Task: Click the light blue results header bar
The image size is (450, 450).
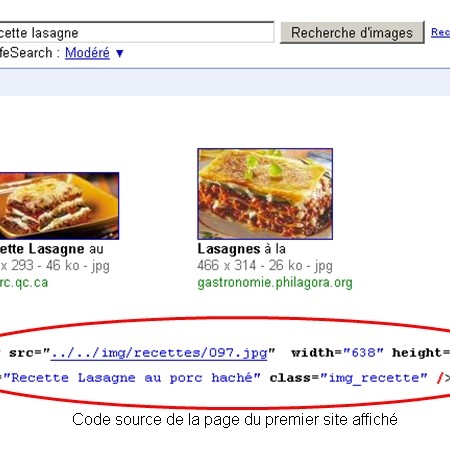Action: coord(225,82)
